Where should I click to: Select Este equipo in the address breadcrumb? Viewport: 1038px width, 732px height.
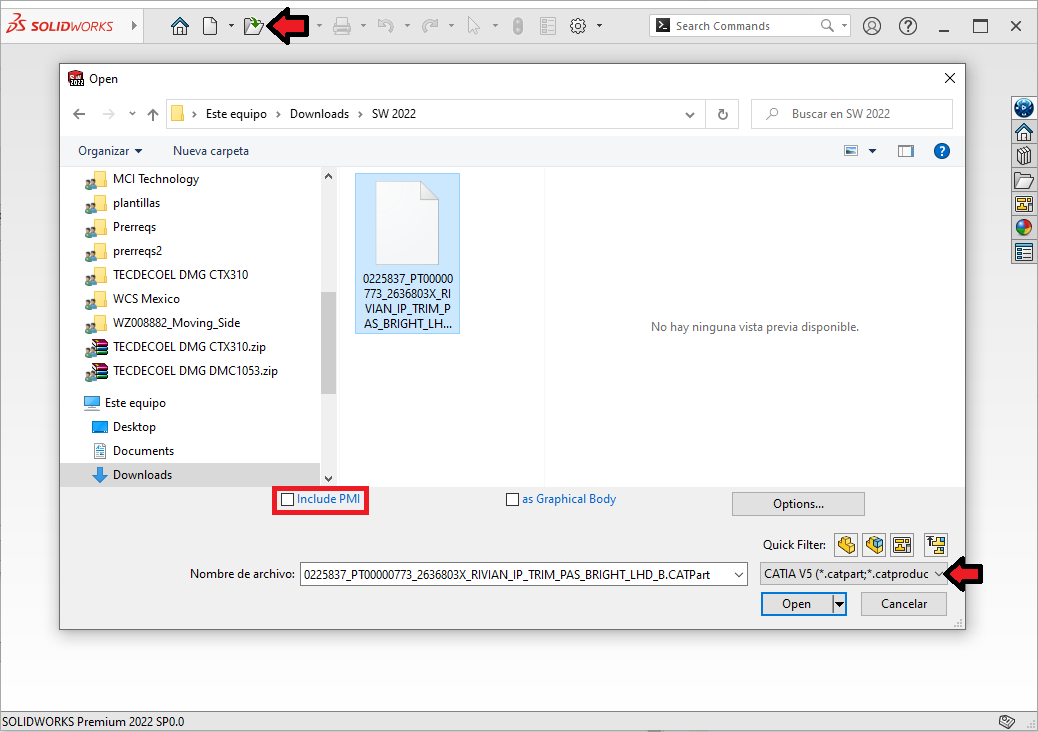[x=236, y=114]
